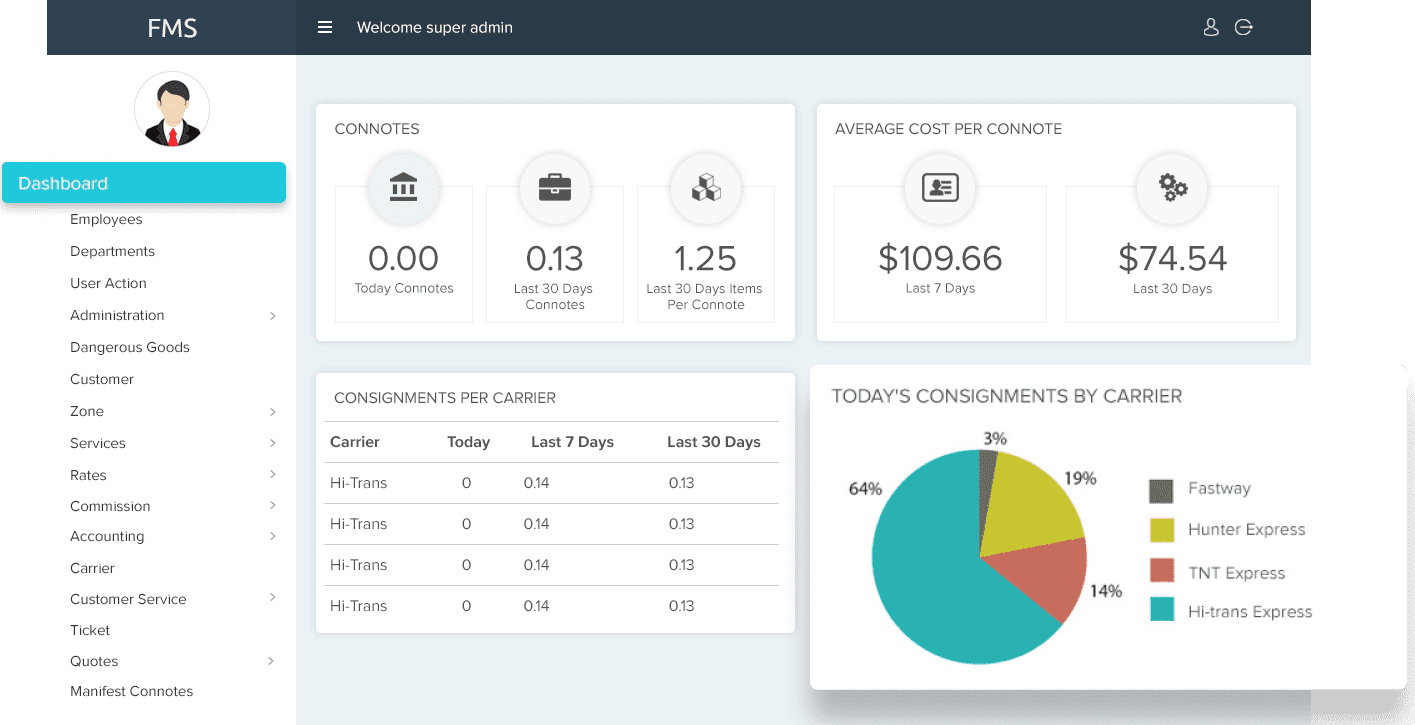
Task: Click the gears icon above $74.54
Action: point(1172,187)
